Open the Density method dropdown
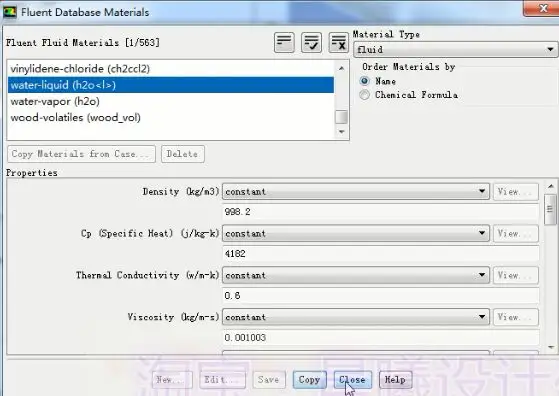The image size is (559, 396). point(356,191)
